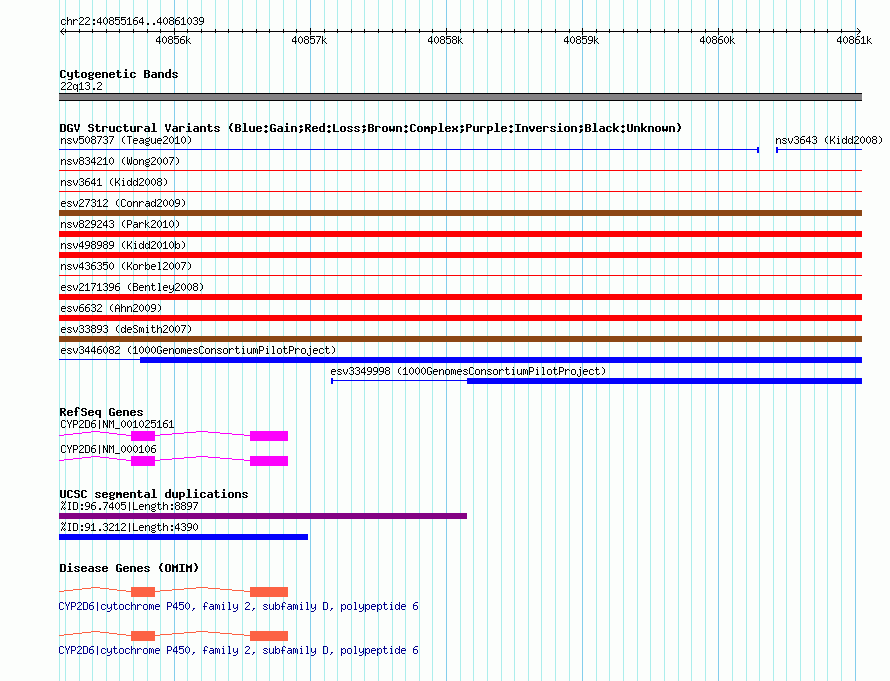Click the %ID:96.7405|Length:8897 label
The image size is (890, 681).
pyautogui.click(x=129, y=506)
